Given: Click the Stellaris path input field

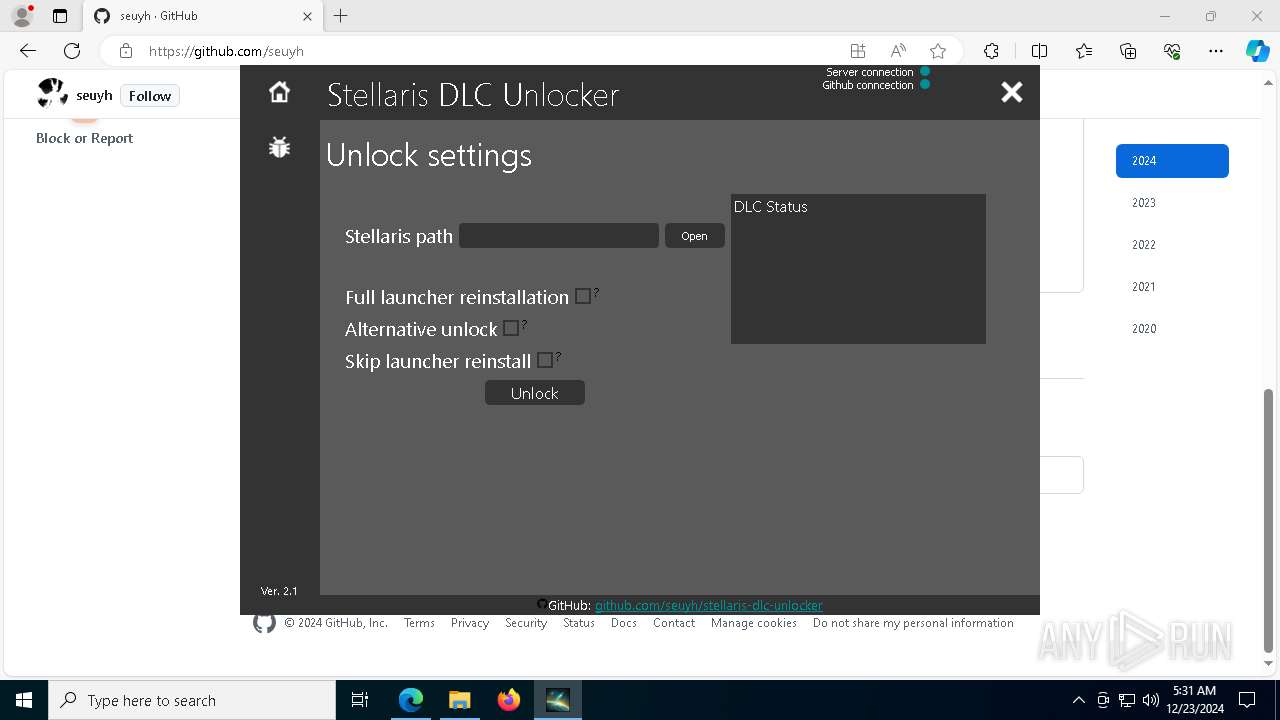Looking at the screenshot, I should (x=559, y=235).
